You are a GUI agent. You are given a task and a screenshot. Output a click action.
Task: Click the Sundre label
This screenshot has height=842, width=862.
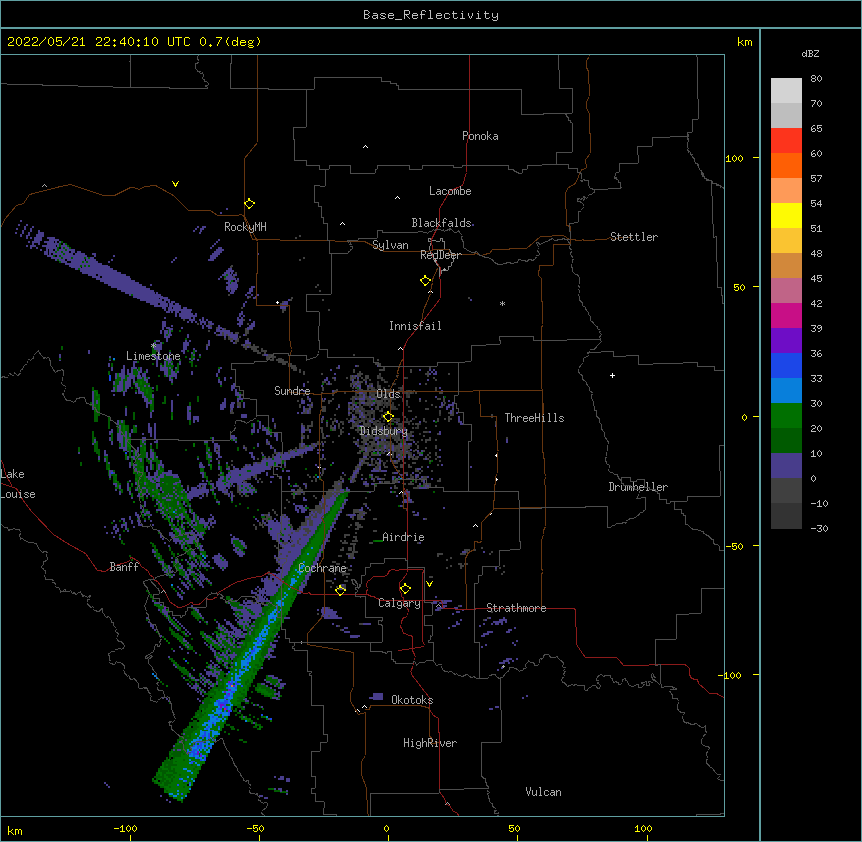pos(292,391)
